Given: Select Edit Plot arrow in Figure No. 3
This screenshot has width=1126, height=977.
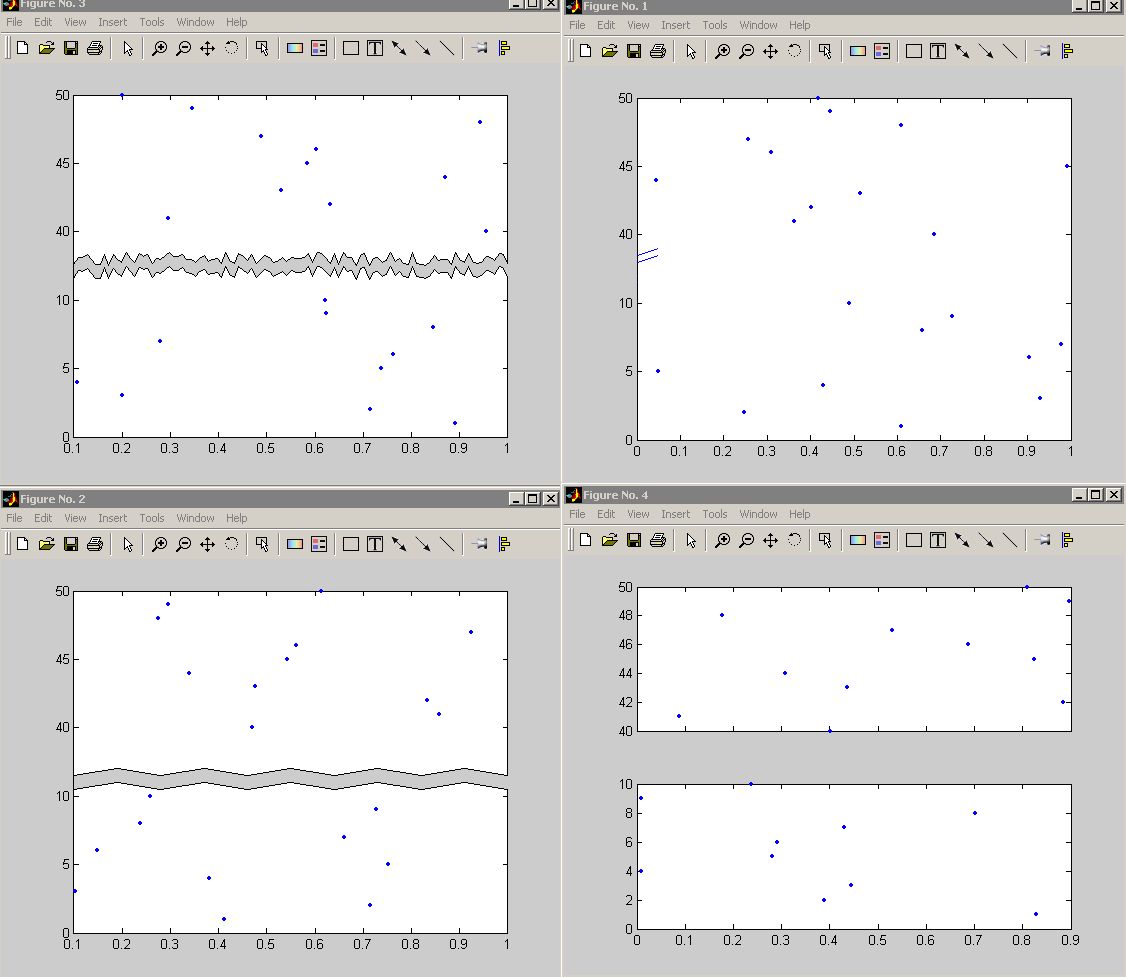Looking at the screenshot, I should [x=128, y=48].
